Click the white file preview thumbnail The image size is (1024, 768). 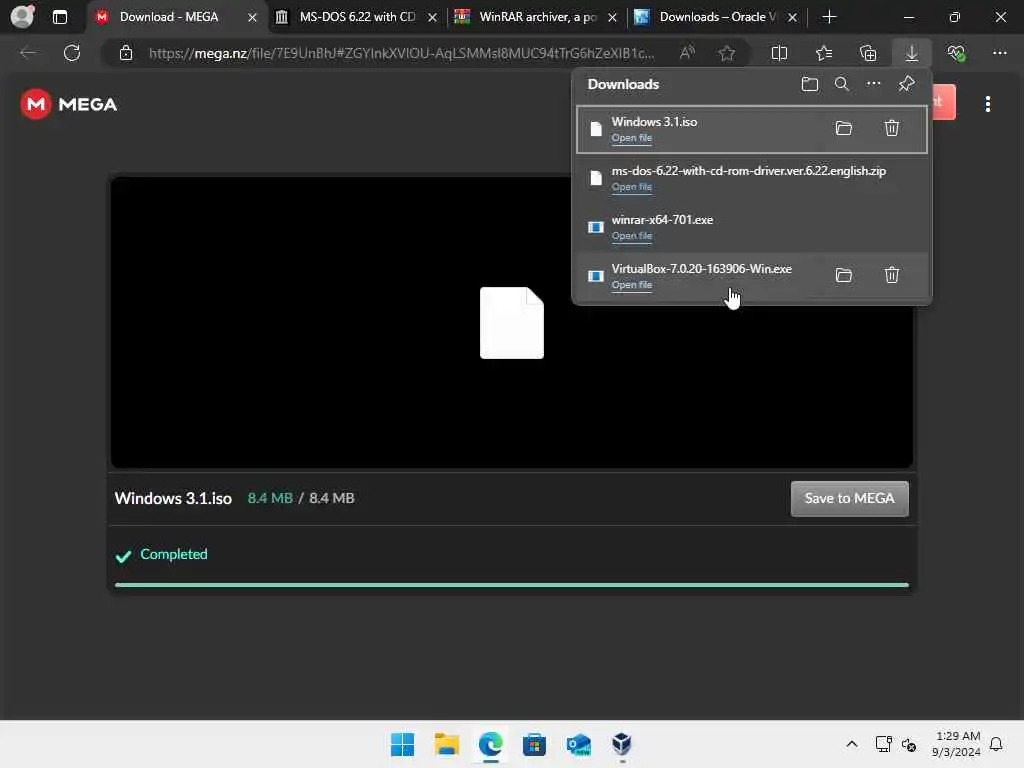coord(511,323)
